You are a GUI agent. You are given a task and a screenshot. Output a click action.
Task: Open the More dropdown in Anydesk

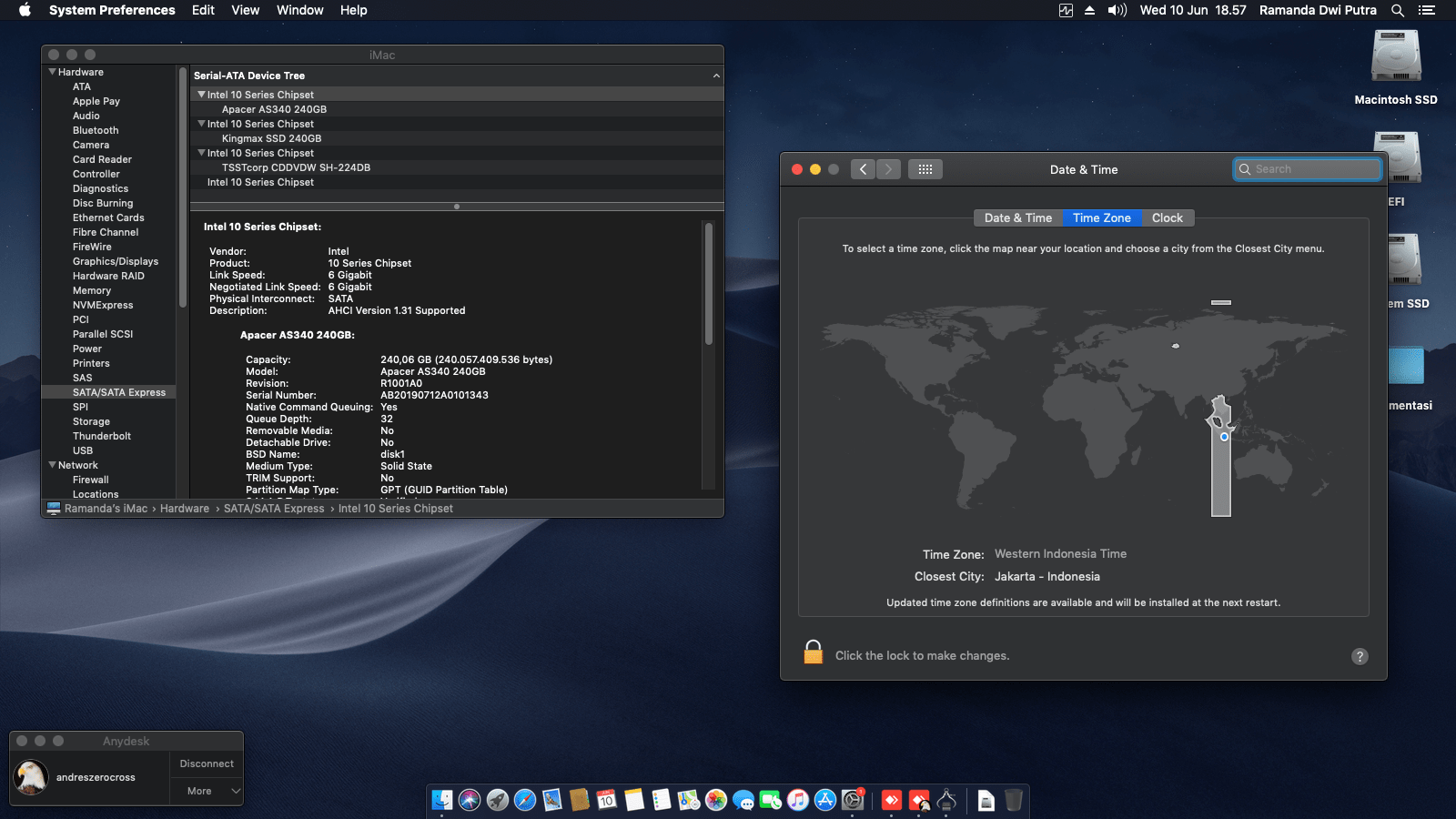(x=207, y=791)
